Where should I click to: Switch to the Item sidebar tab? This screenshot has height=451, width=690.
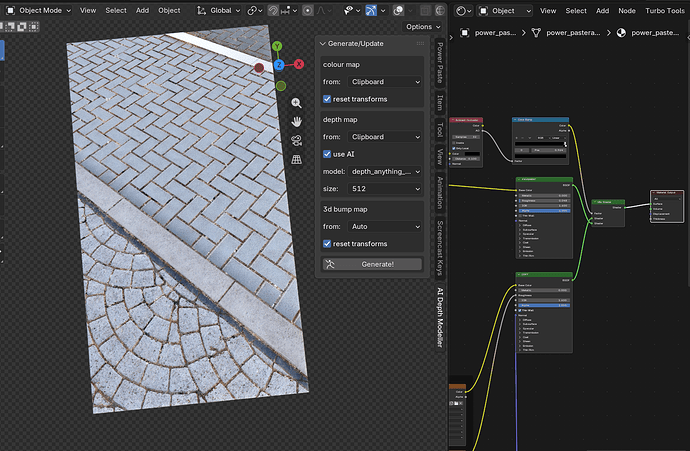pyautogui.click(x=440, y=102)
